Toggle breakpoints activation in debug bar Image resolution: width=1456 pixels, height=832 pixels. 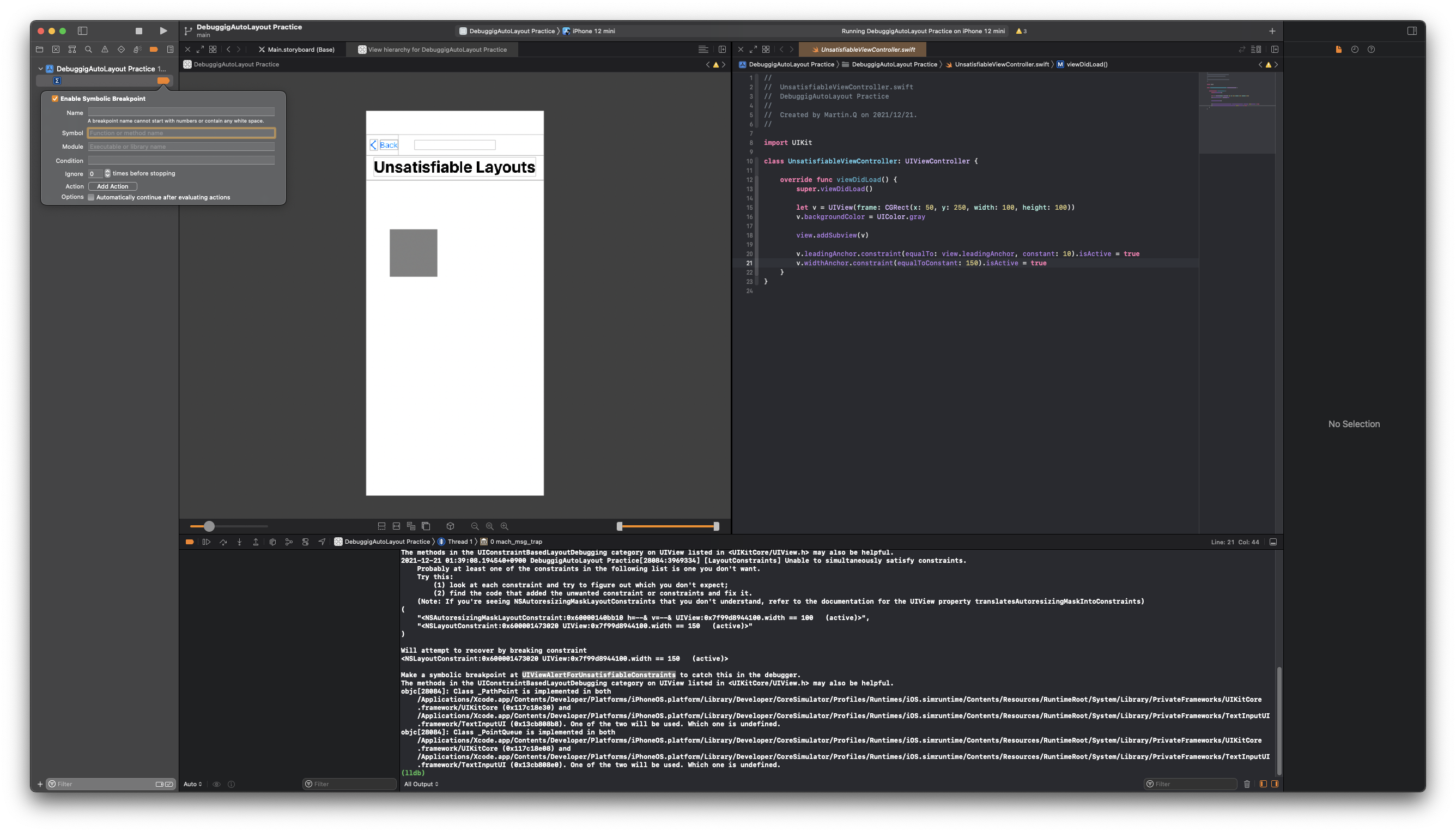click(190, 542)
